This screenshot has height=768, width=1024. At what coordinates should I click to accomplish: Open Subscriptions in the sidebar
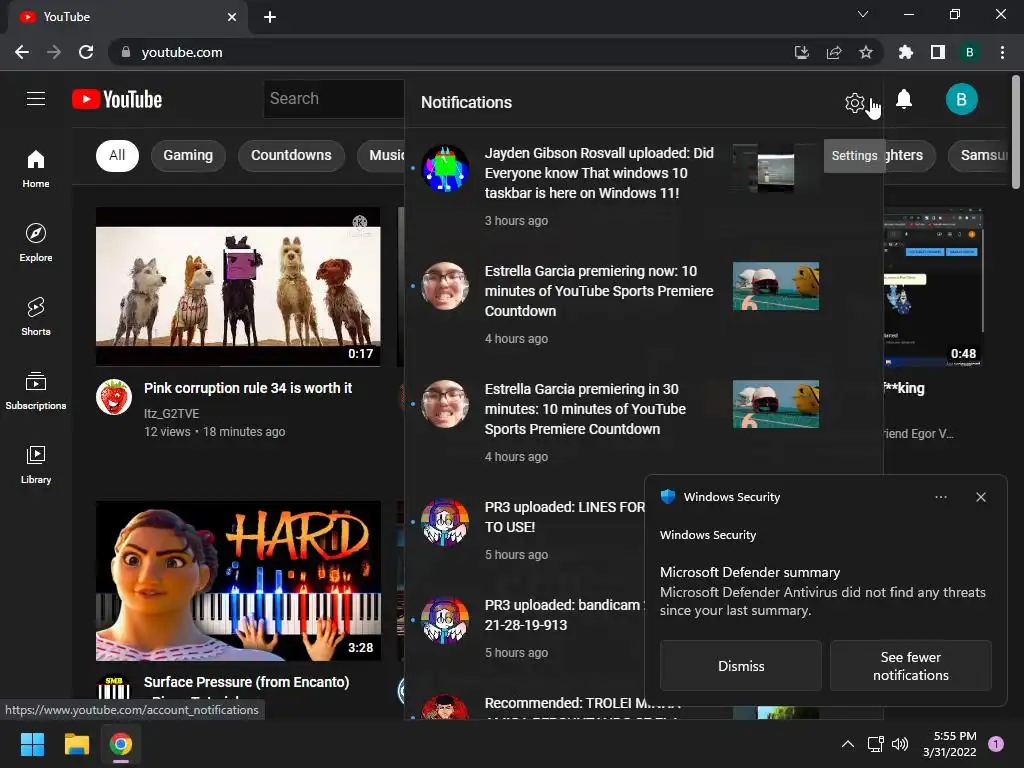[36, 391]
